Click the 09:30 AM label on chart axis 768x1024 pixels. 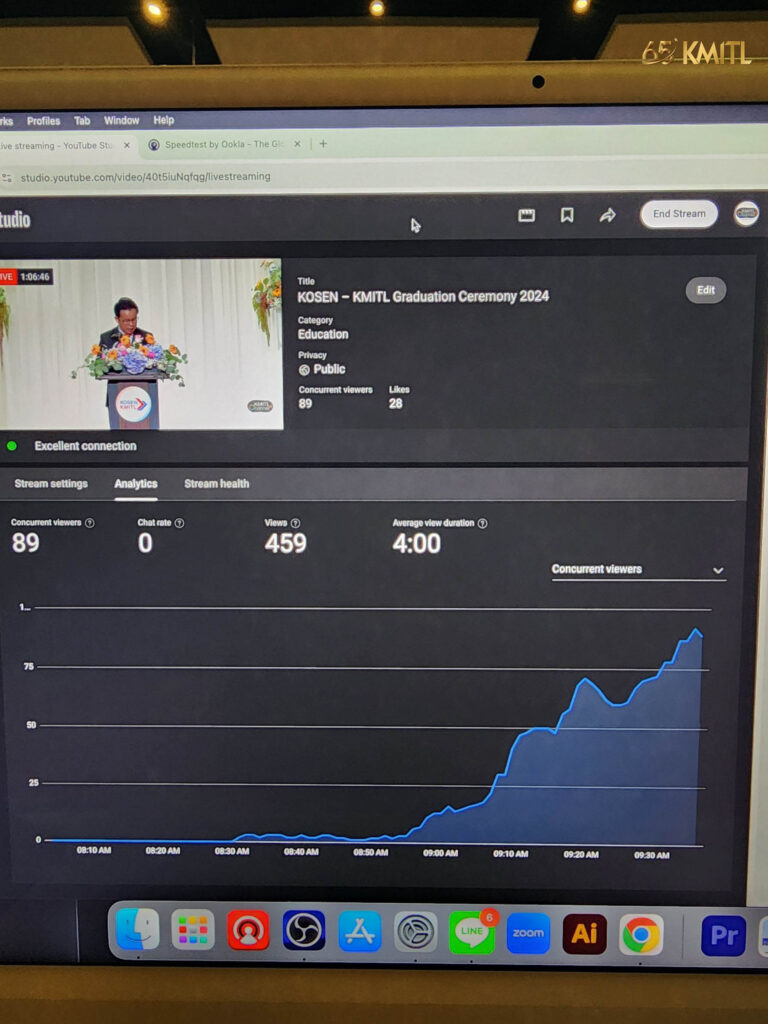click(x=651, y=855)
